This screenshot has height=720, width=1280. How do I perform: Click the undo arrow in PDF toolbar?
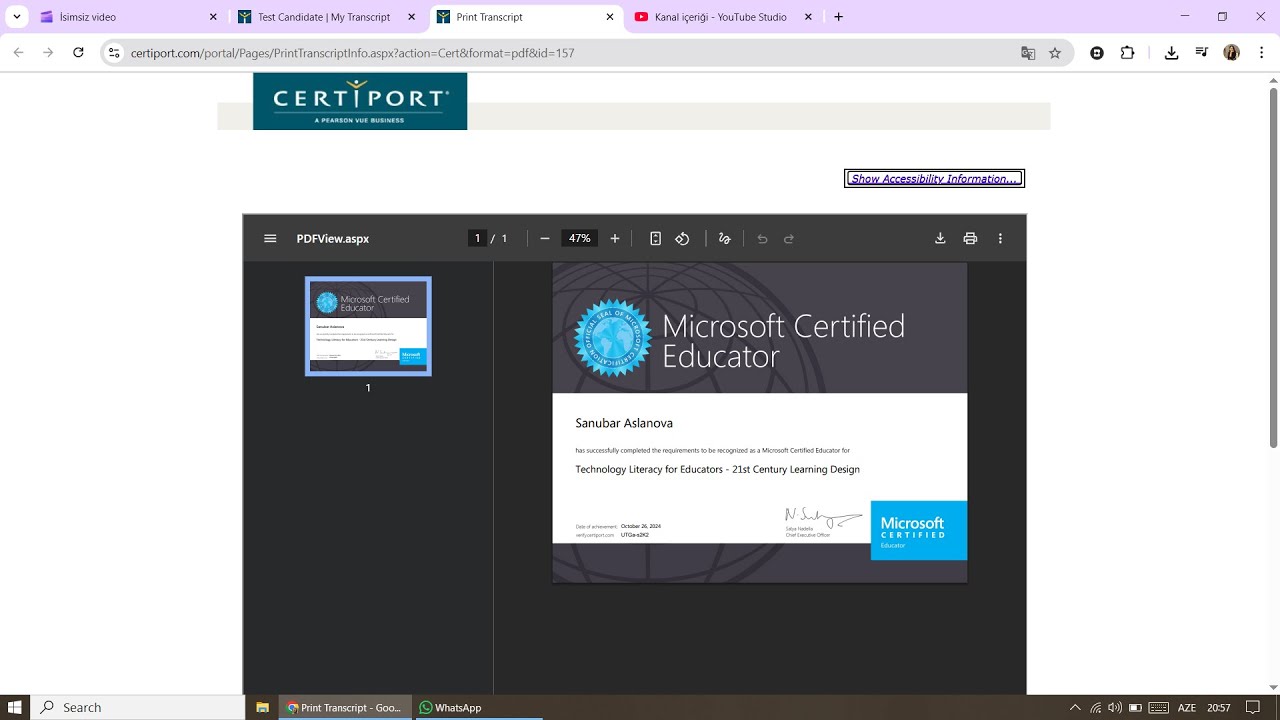762,239
